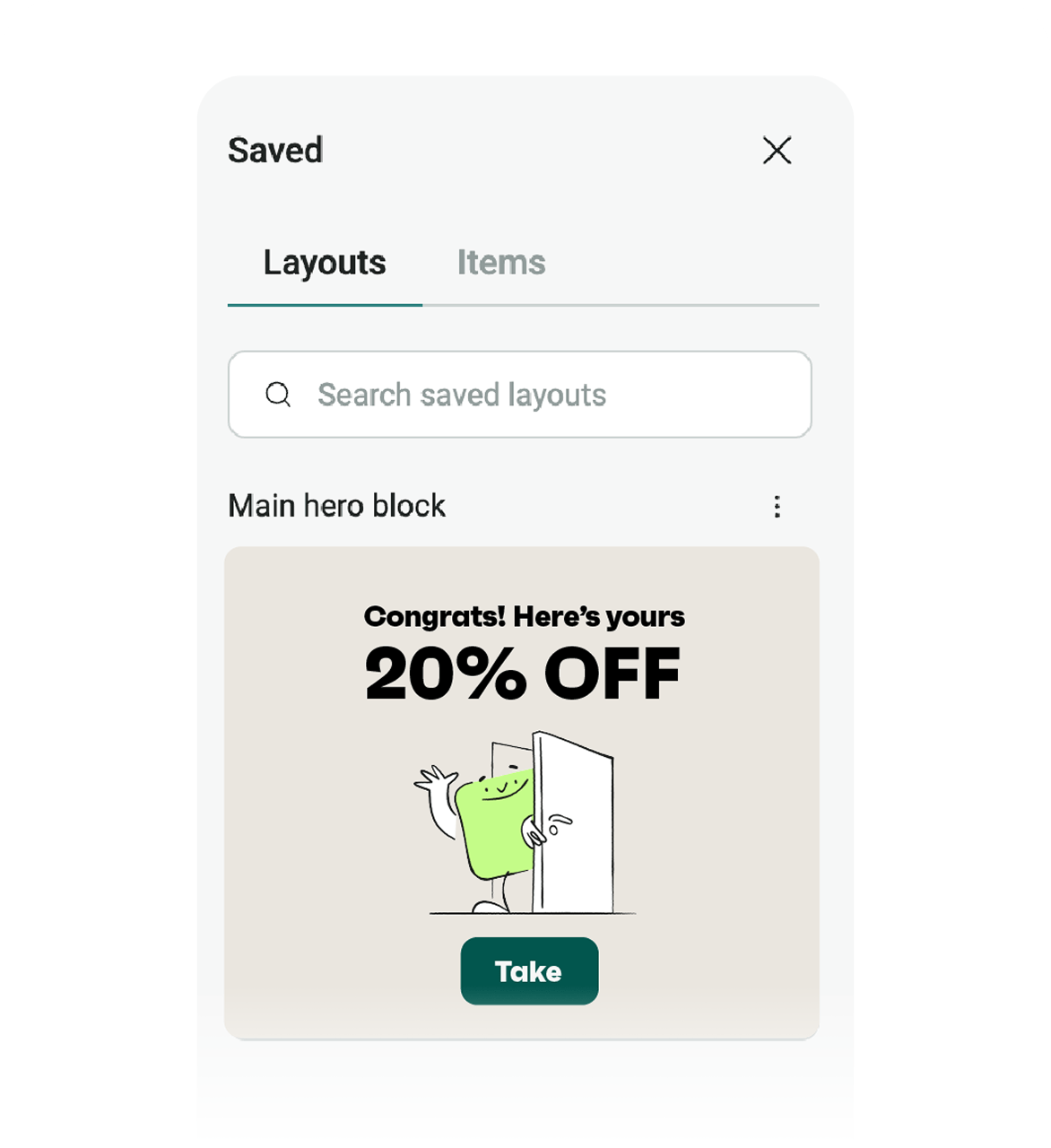Screen dimensions: 1051x1148
Task: Click the magnifying glass search icon
Action: pyautogui.click(x=278, y=395)
